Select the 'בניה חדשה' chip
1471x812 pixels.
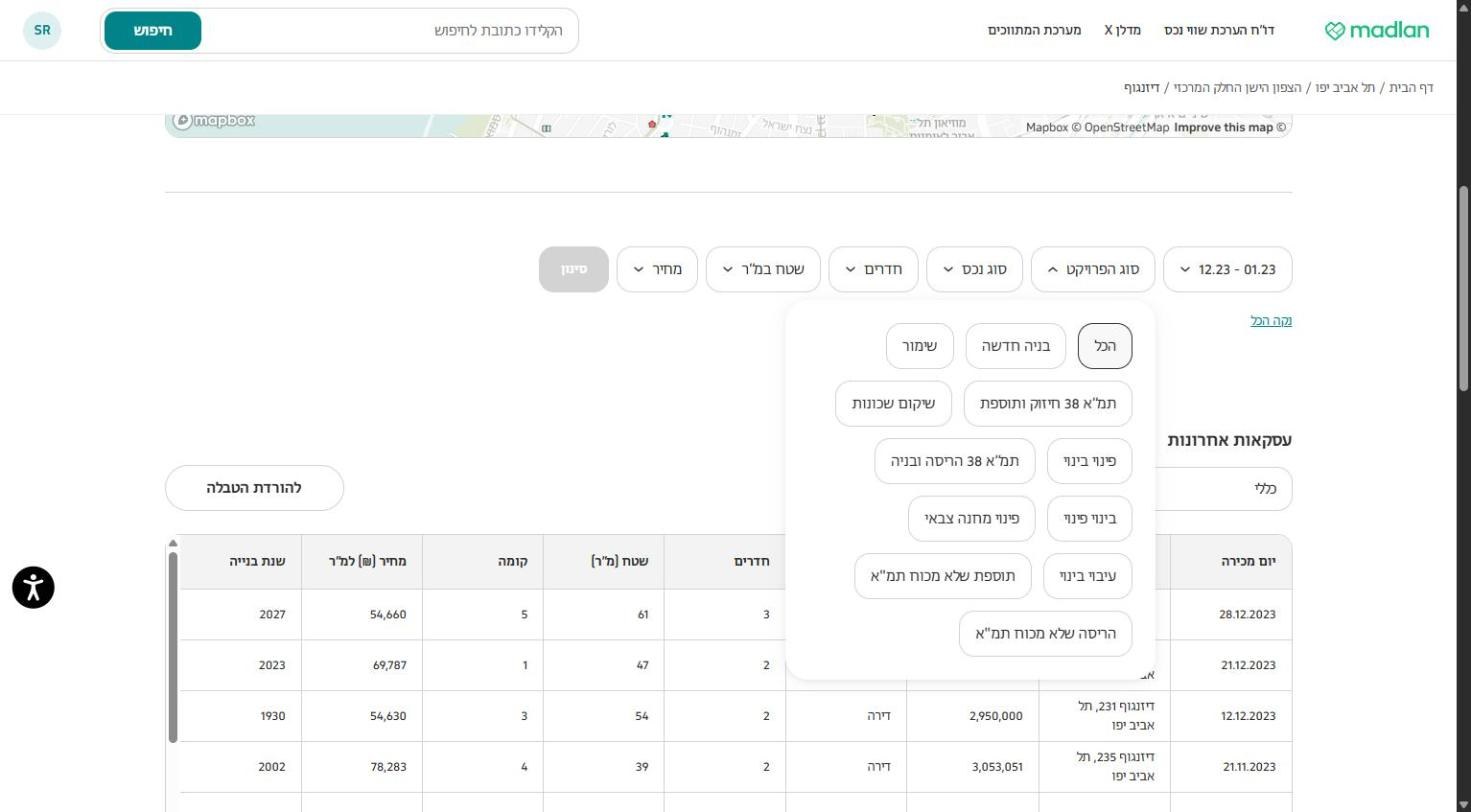1016,346
